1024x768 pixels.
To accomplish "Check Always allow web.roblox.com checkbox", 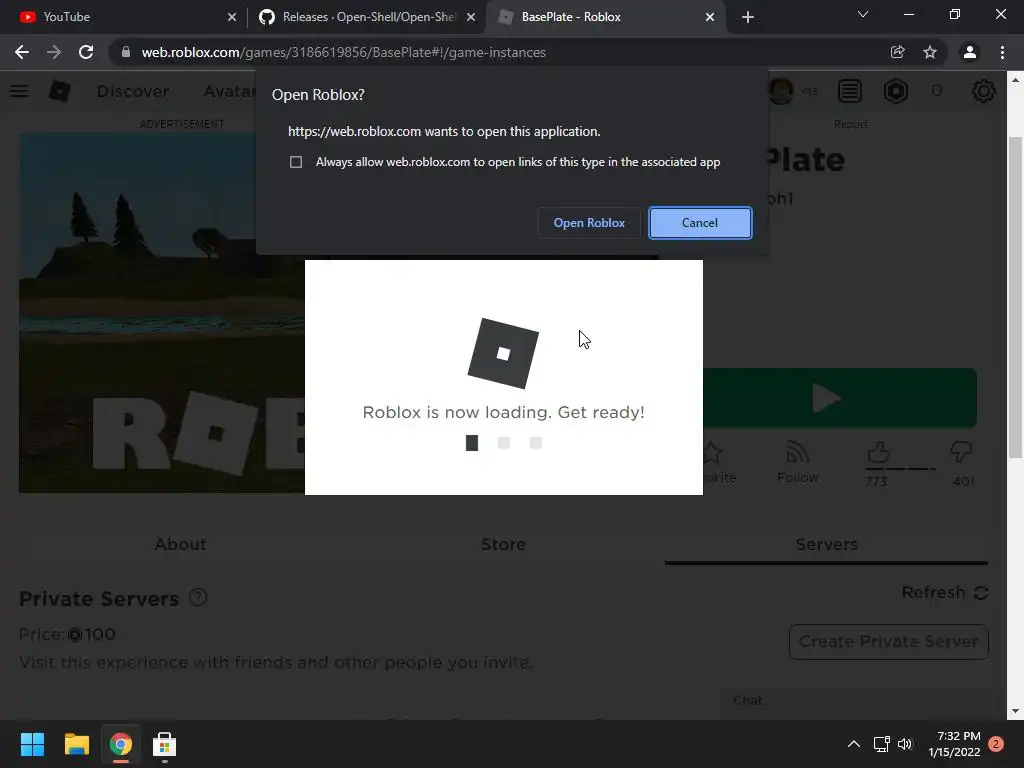I will (x=296, y=162).
